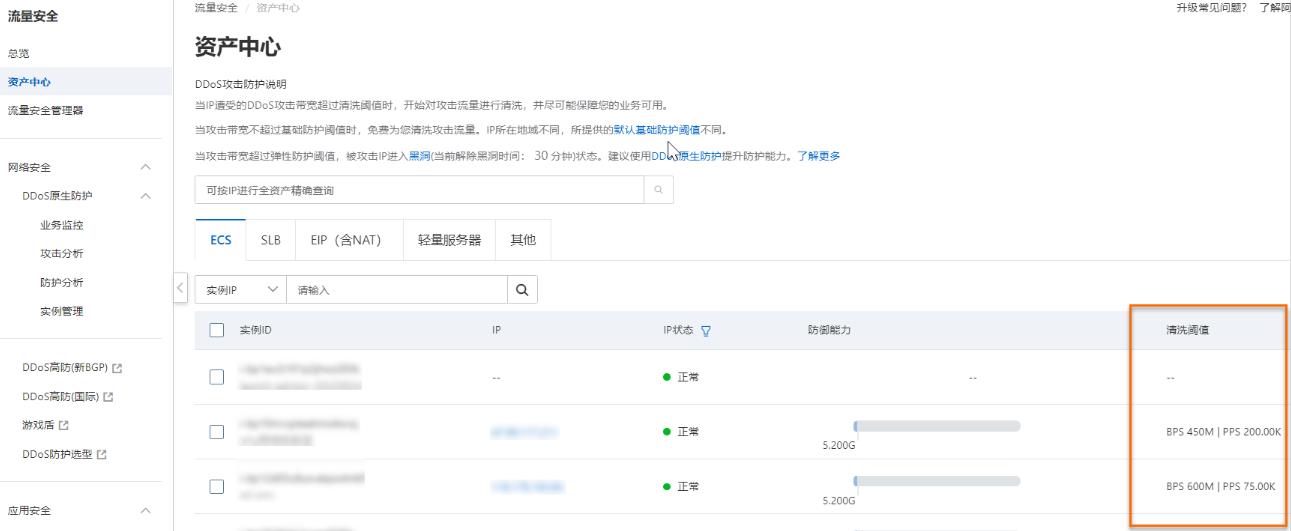Screen dimensions: 1291x531
Task: Check the first instance row checkbox
Action: tap(216, 377)
